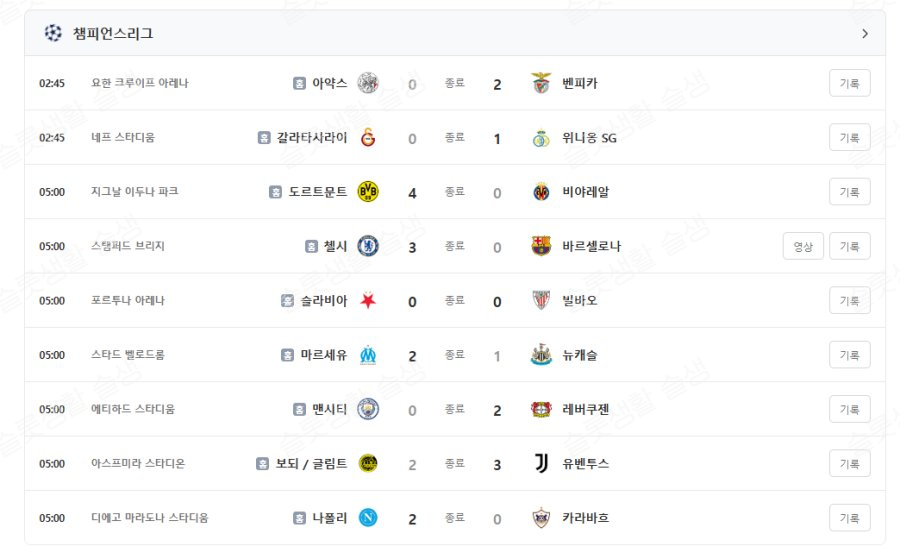This screenshot has width=900, height=559.
Task: Open 기록 for the 맨시티 vs 레버쿠젠 match
Action: pos(849,409)
